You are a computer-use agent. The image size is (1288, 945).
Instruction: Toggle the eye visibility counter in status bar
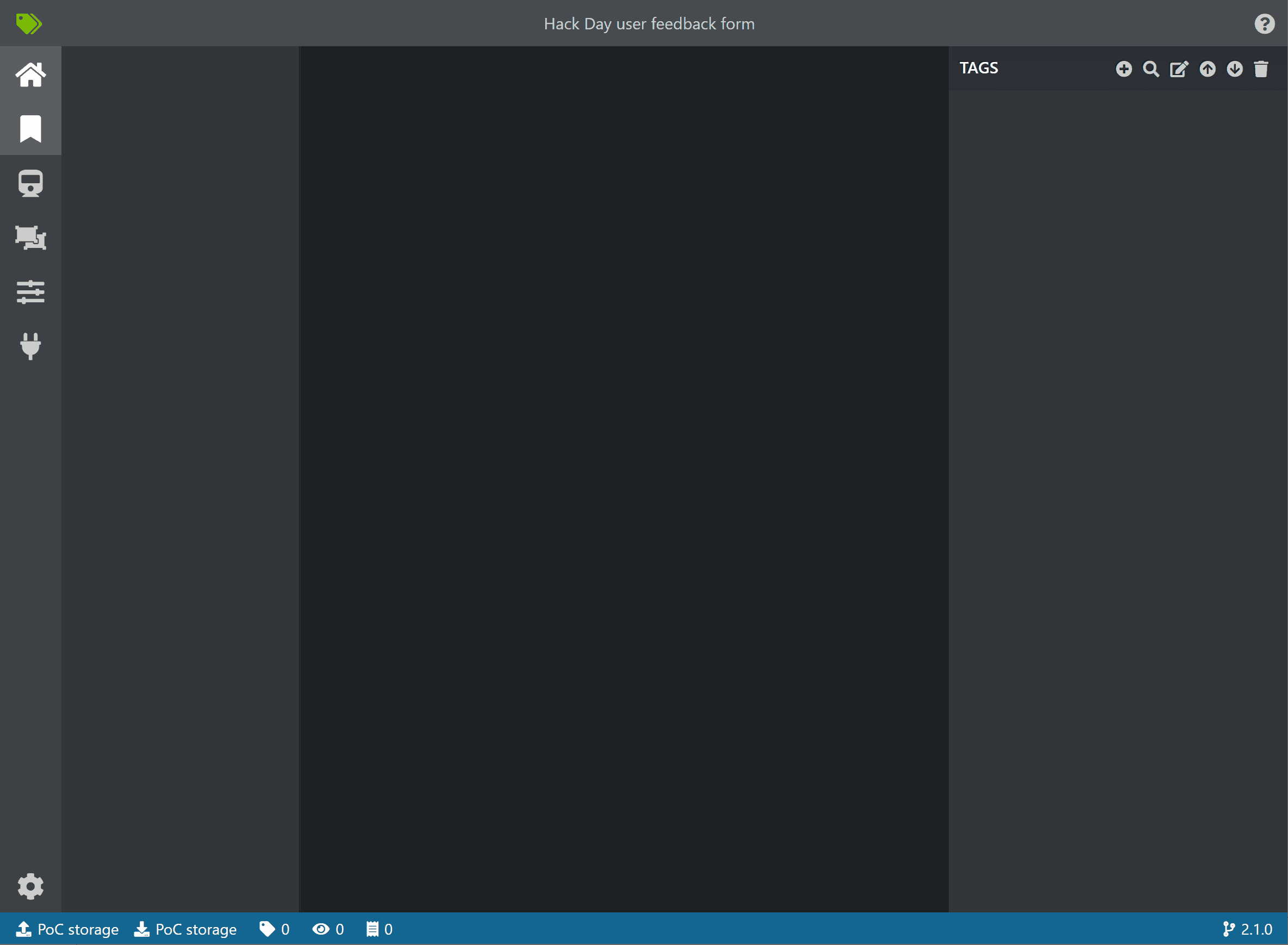click(x=328, y=929)
